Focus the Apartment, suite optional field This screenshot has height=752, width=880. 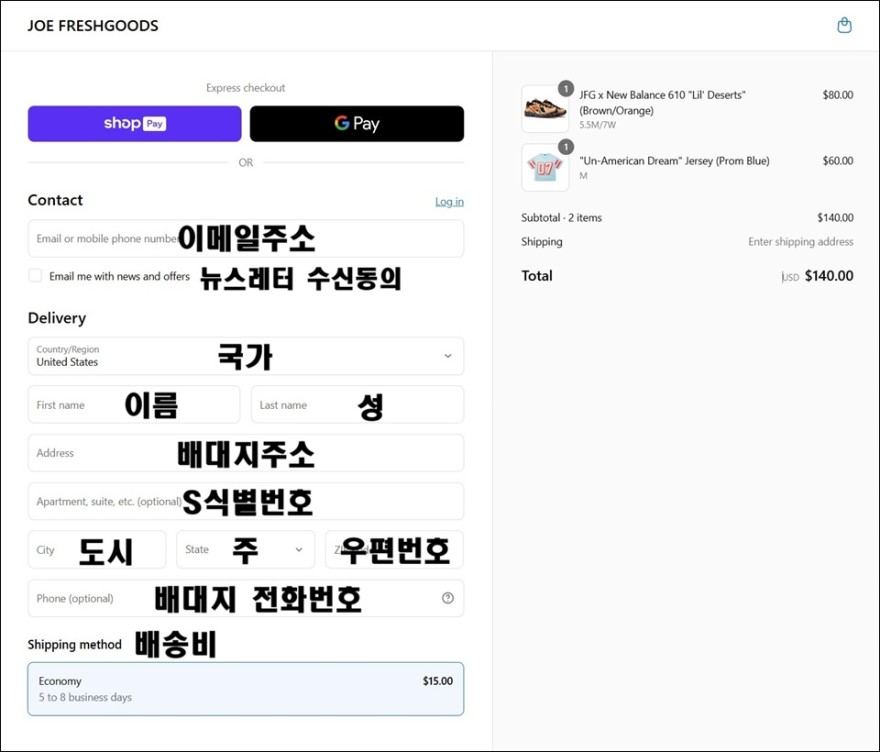pos(246,501)
